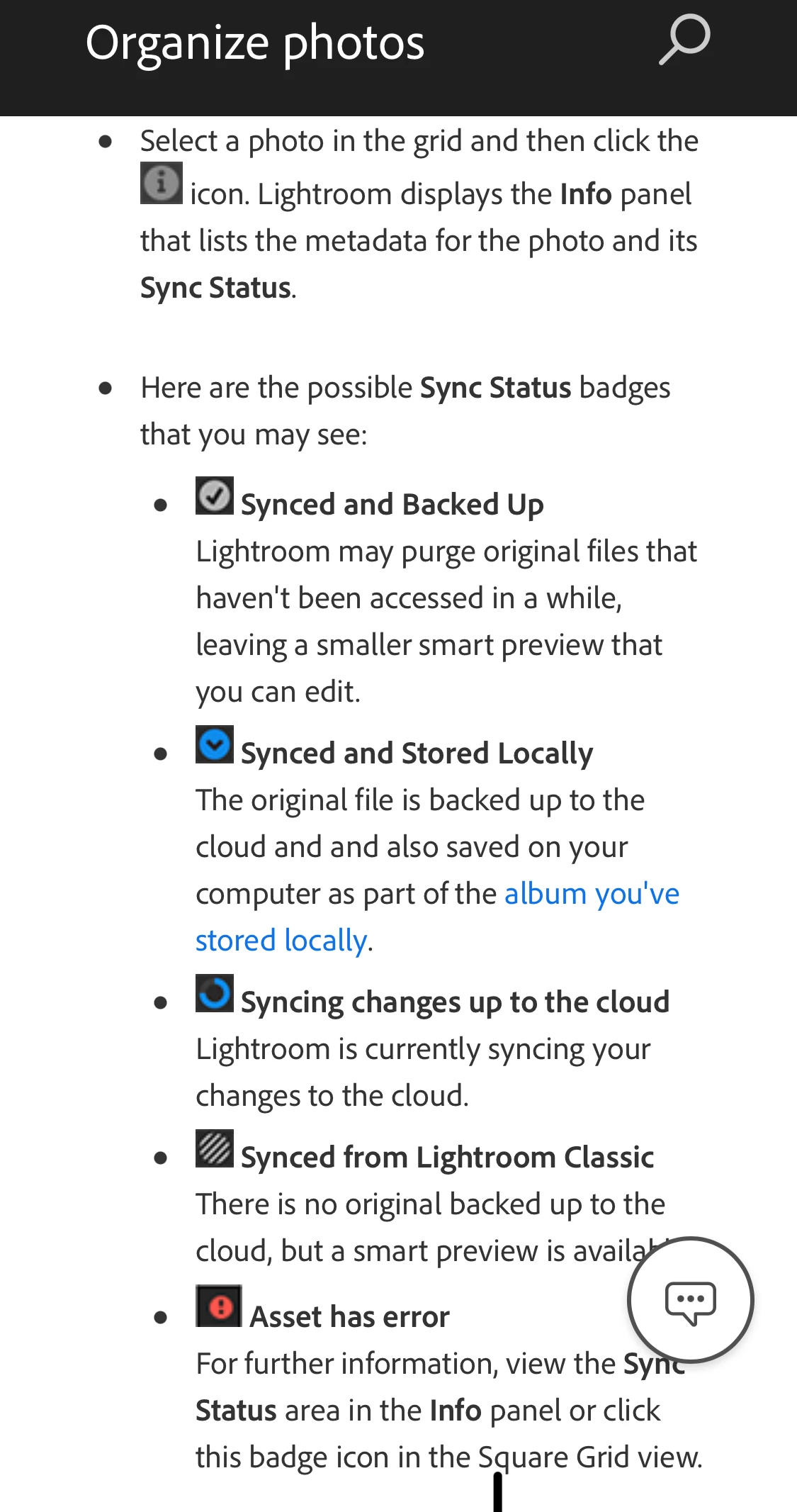The height and width of the screenshot is (1512, 797).
Task: Click the 'Syncing changes up to the cloud' heading
Action: pyautogui.click(x=455, y=1002)
